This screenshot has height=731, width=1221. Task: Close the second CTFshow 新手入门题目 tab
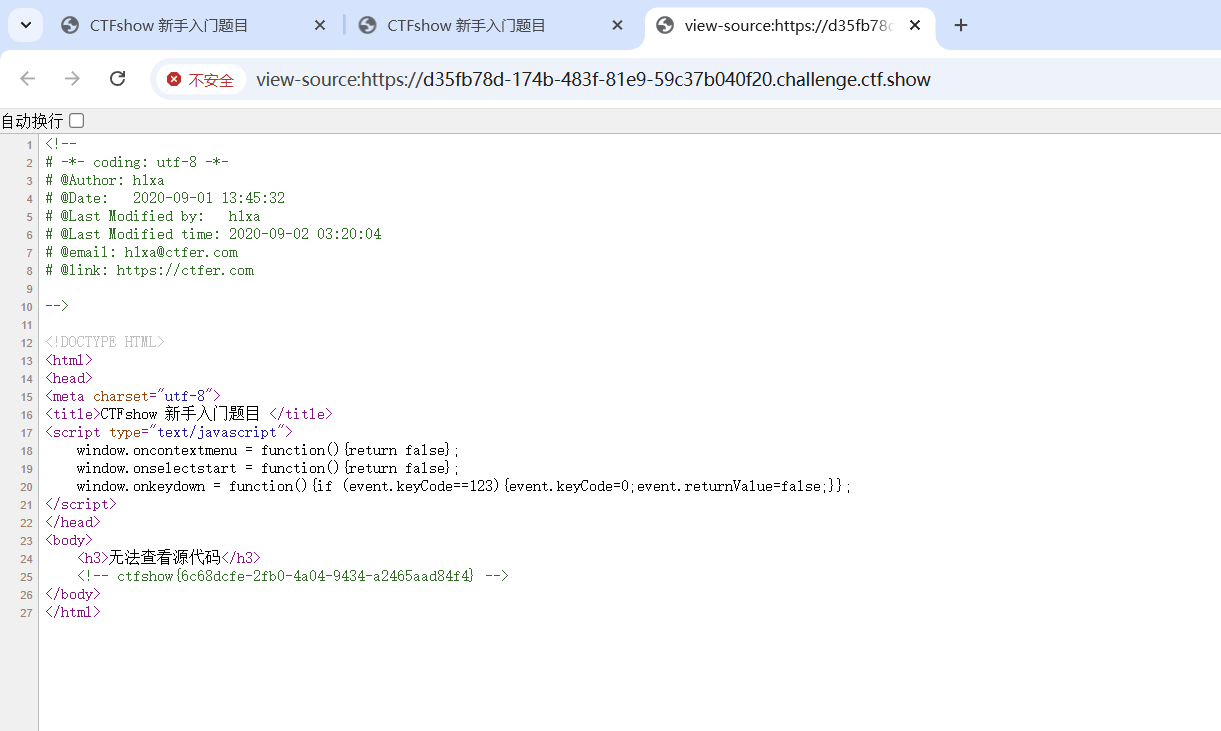(617, 26)
